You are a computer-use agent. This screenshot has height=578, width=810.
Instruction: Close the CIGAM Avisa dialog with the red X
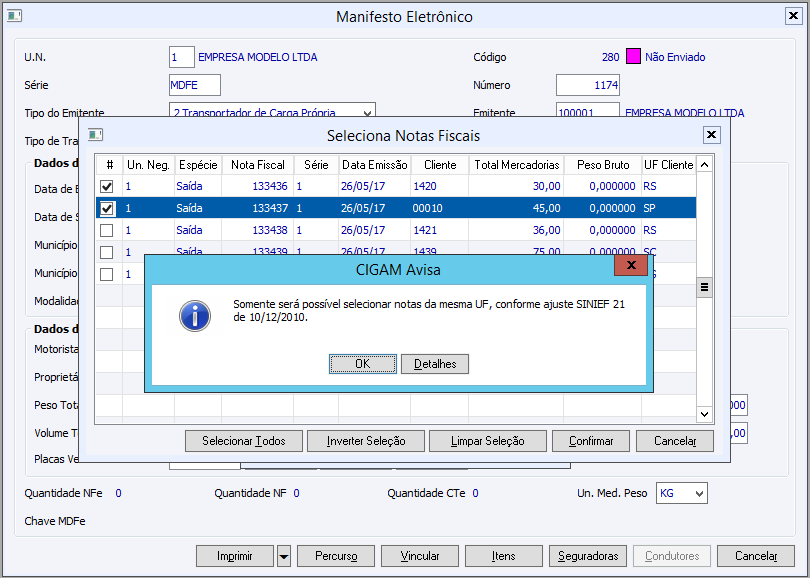click(x=631, y=265)
